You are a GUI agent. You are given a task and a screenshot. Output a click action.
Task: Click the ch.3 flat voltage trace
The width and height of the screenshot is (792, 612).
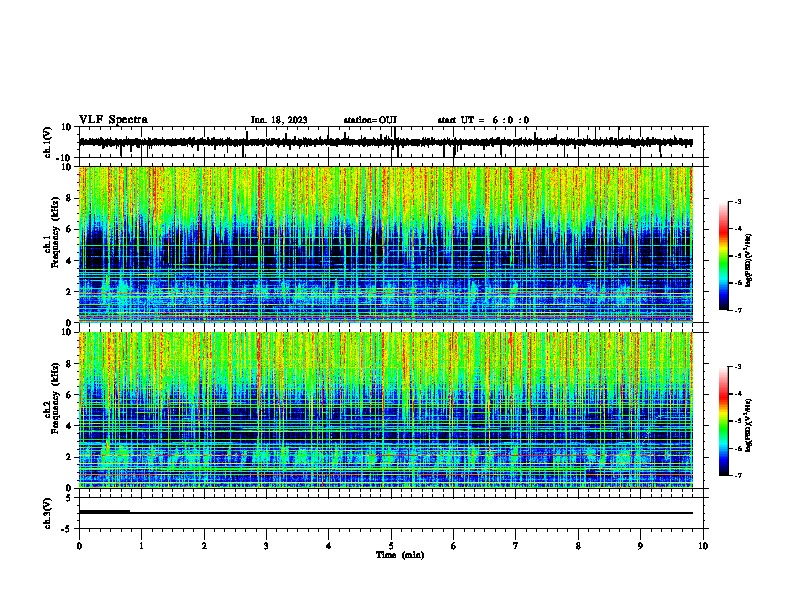point(386,513)
